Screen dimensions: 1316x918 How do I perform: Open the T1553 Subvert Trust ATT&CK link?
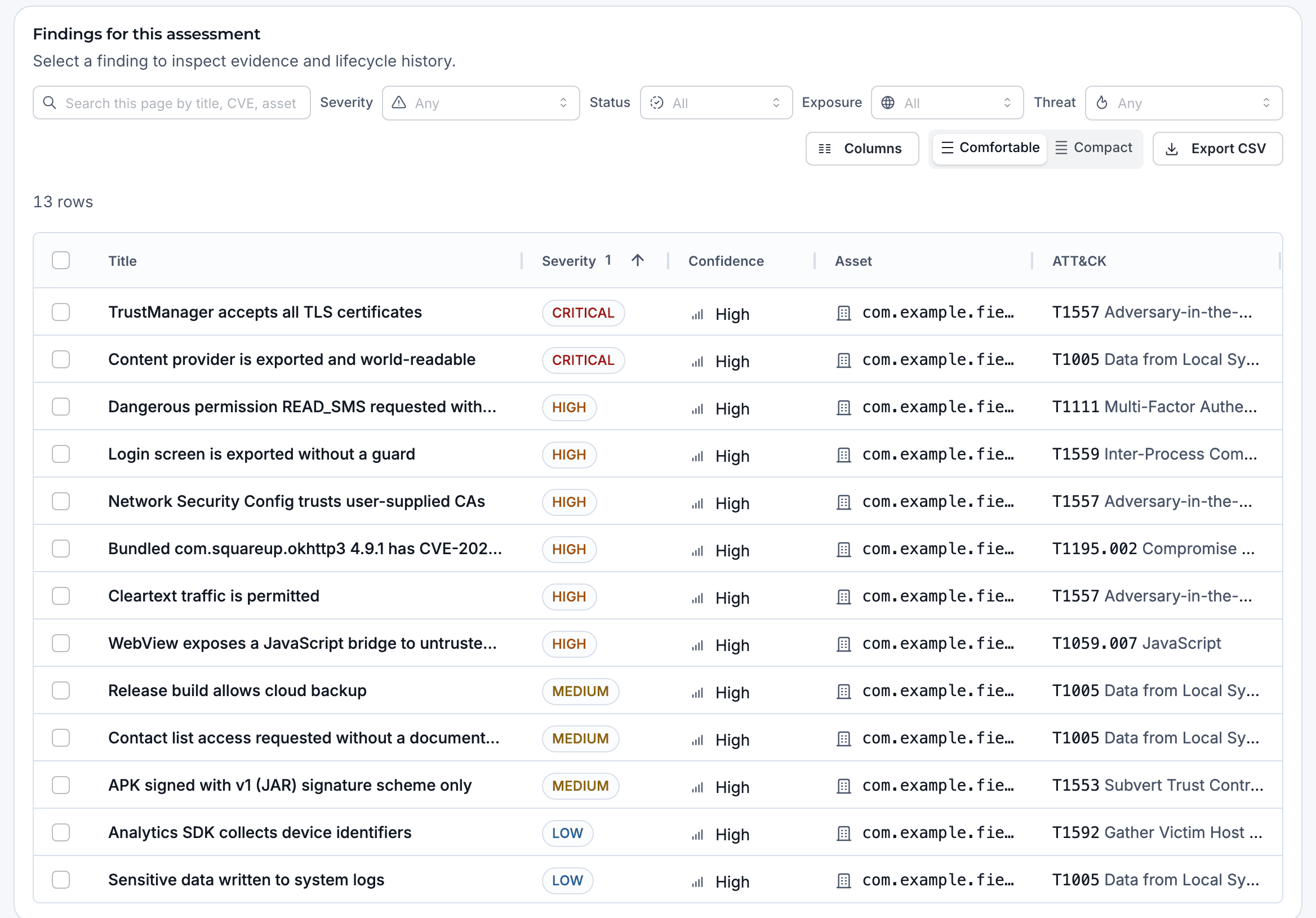point(1157,785)
